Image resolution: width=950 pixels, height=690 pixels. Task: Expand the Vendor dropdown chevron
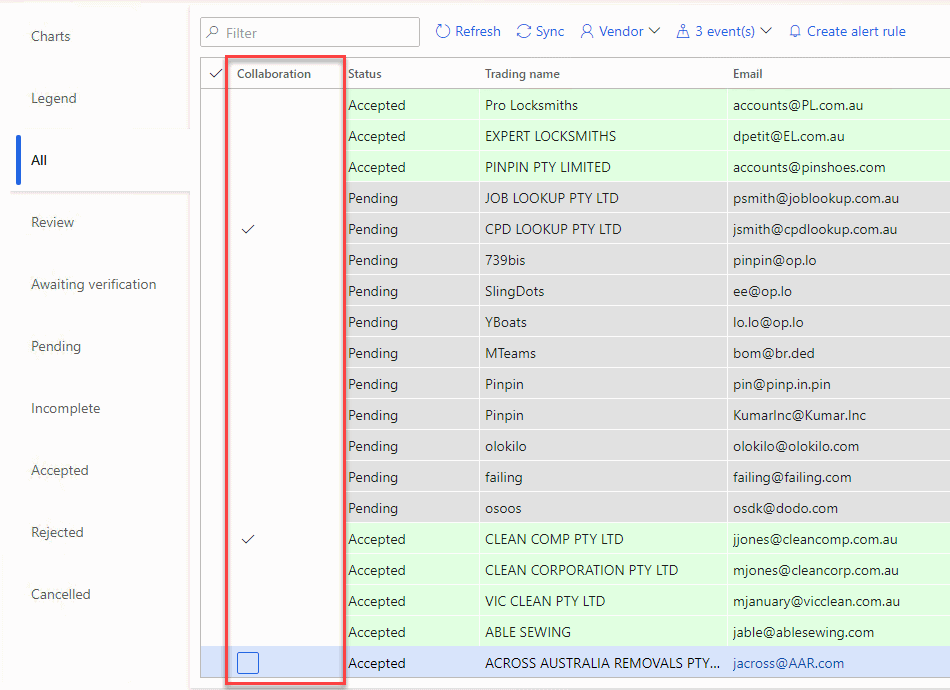pos(654,31)
